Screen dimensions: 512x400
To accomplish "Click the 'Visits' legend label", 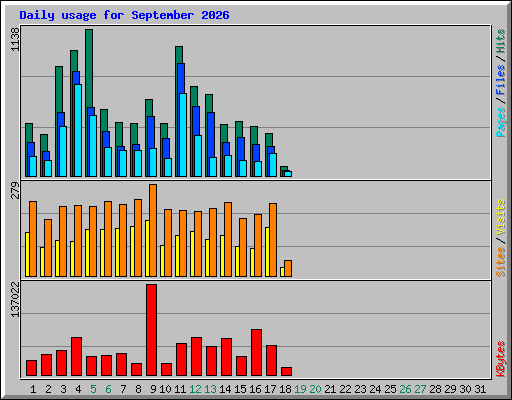I will [x=500, y=218].
